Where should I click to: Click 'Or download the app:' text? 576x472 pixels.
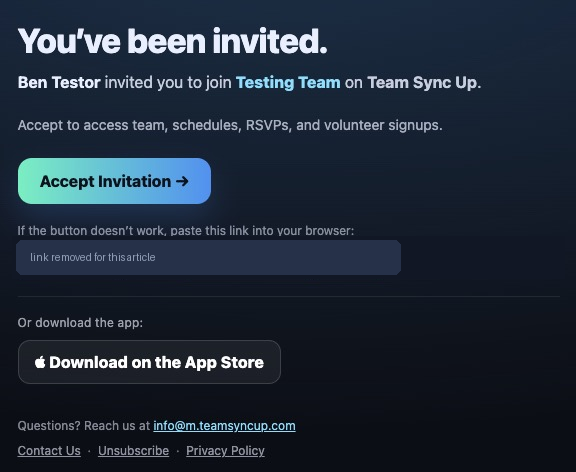pos(80,323)
